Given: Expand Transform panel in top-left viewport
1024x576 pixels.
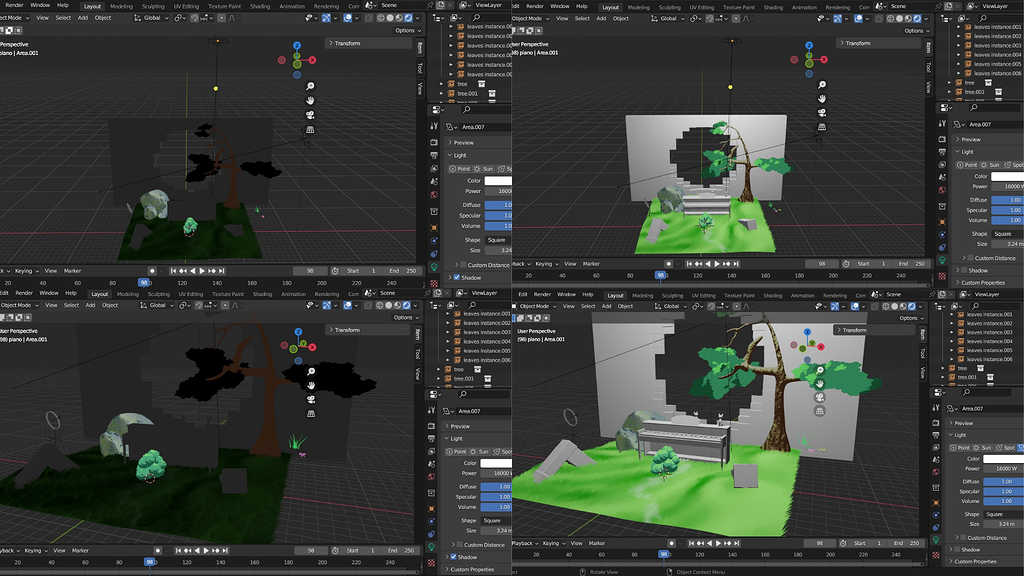Looking at the screenshot, I should pos(368,43).
